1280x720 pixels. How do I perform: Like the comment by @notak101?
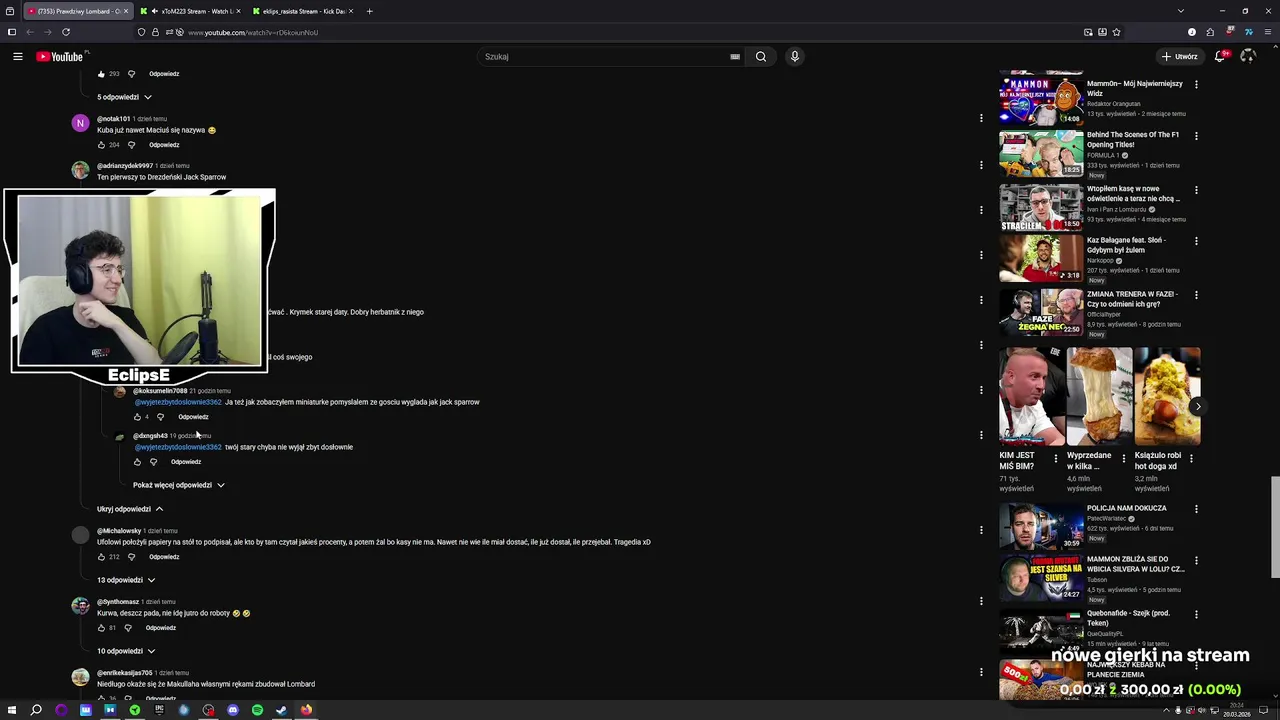pyautogui.click(x=101, y=145)
